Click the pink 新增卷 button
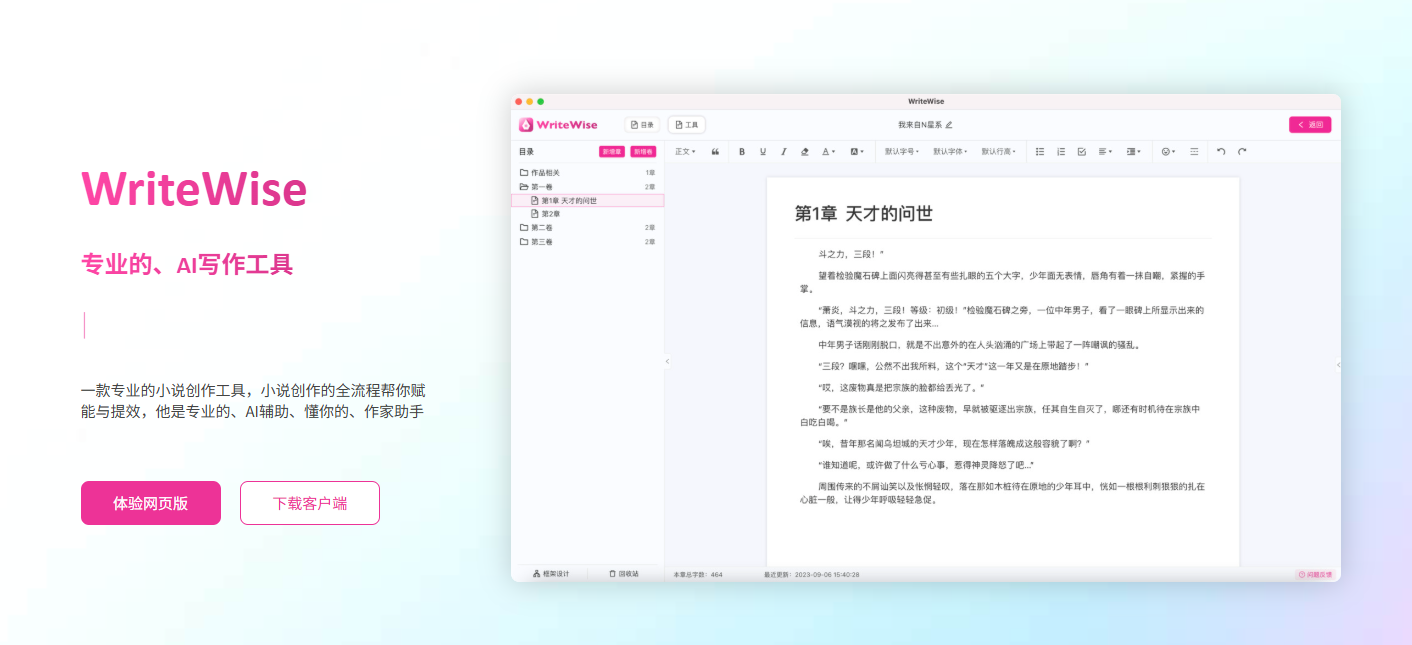 tap(643, 152)
